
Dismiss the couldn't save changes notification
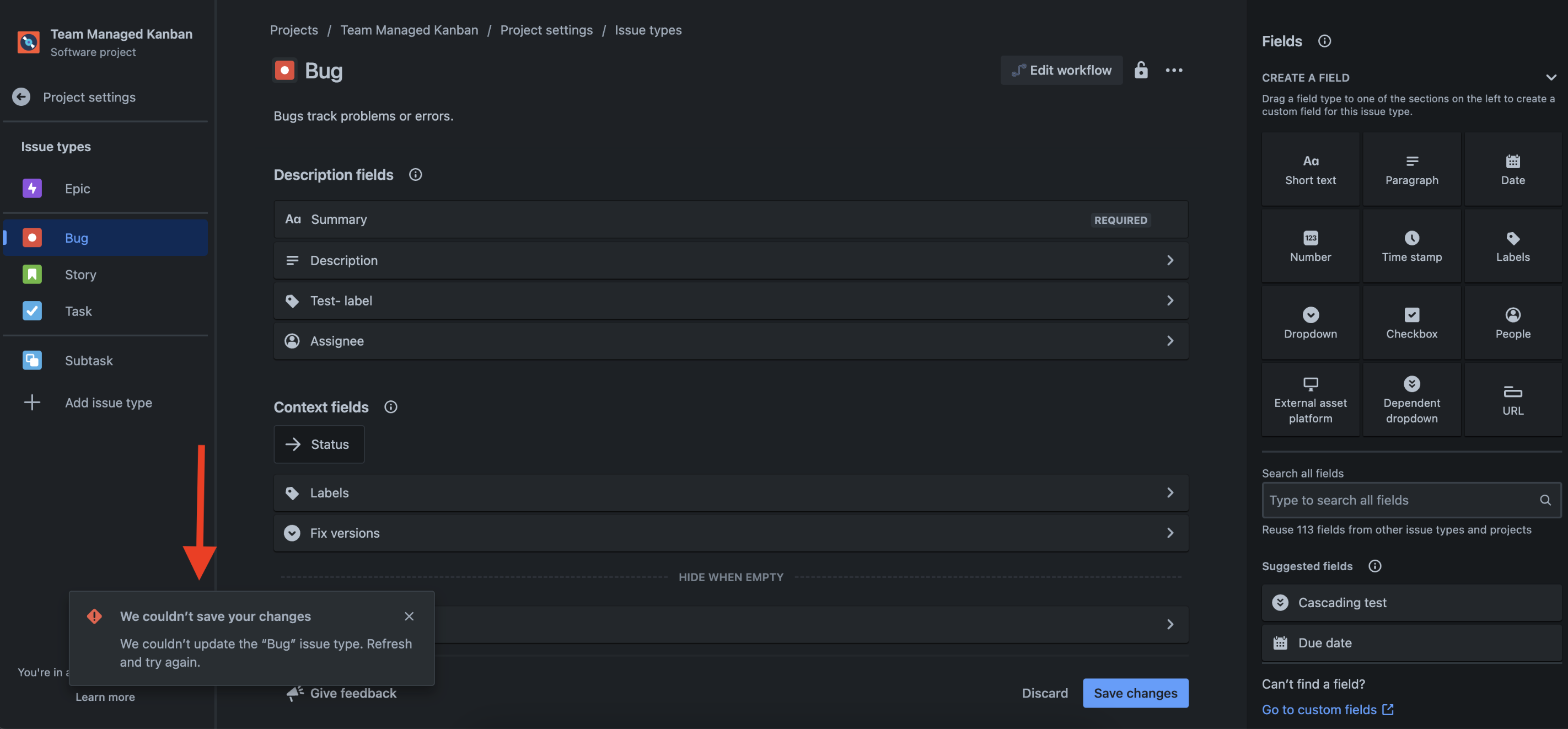click(409, 617)
